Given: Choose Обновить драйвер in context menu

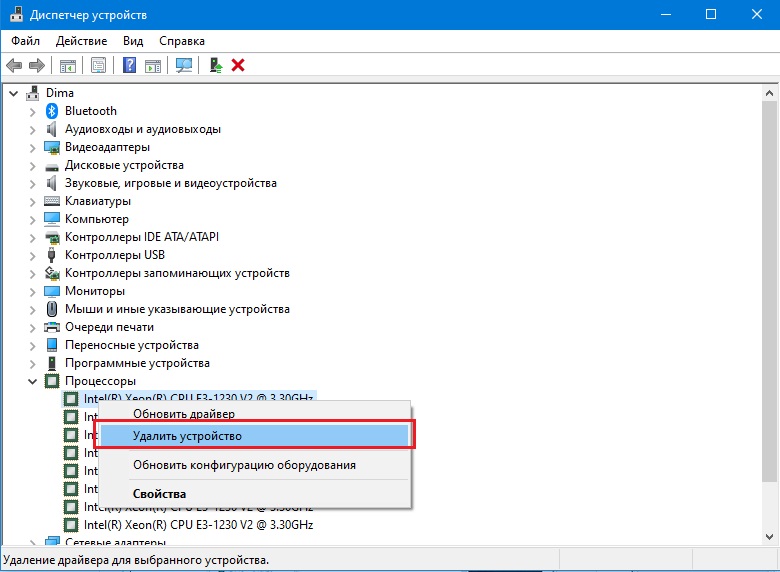Looking at the screenshot, I should pyautogui.click(x=255, y=414).
